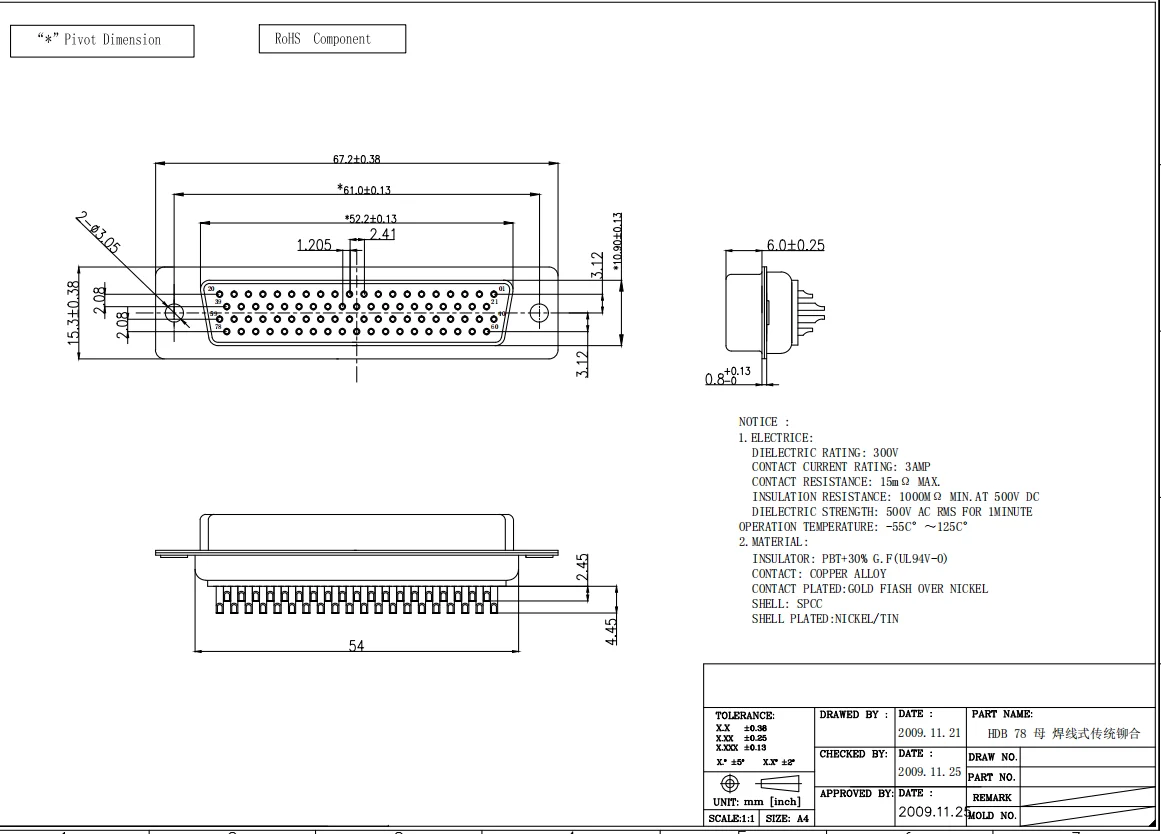The width and height of the screenshot is (1161, 834).
Task: Select the bottom view connector solder pins
Action: click(x=357, y=600)
